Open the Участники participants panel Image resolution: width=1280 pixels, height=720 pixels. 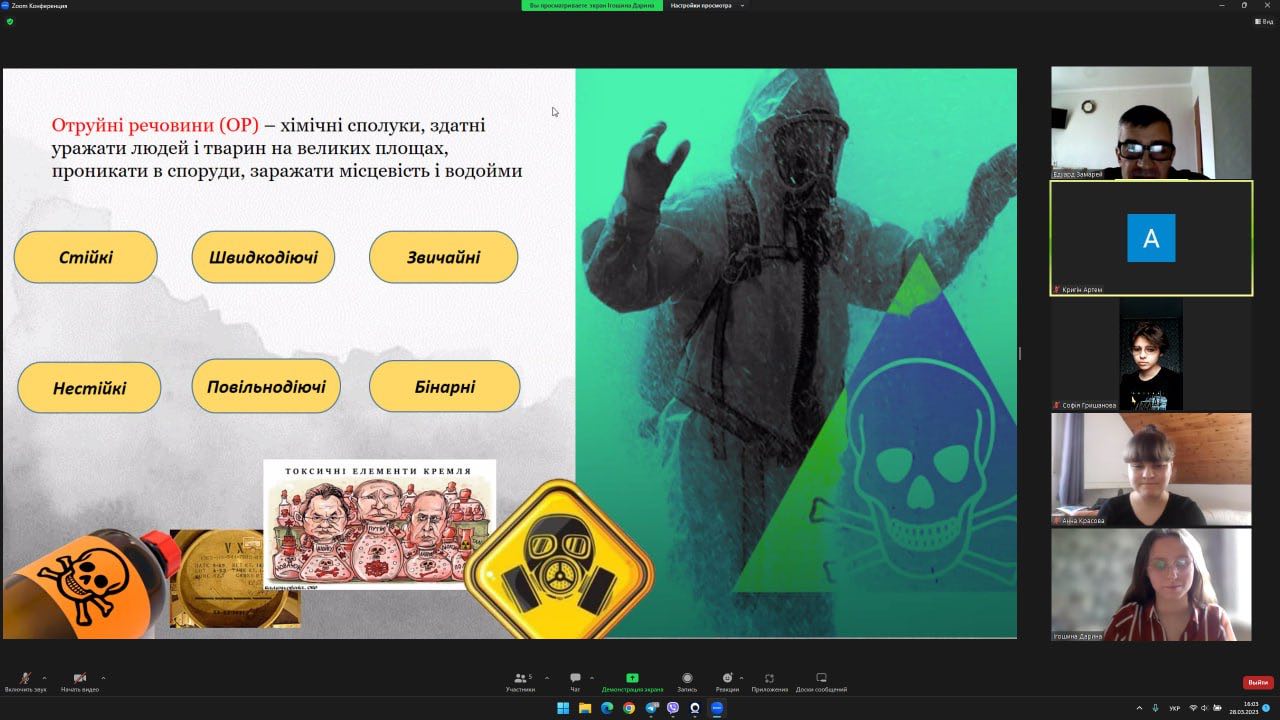tap(520, 679)
